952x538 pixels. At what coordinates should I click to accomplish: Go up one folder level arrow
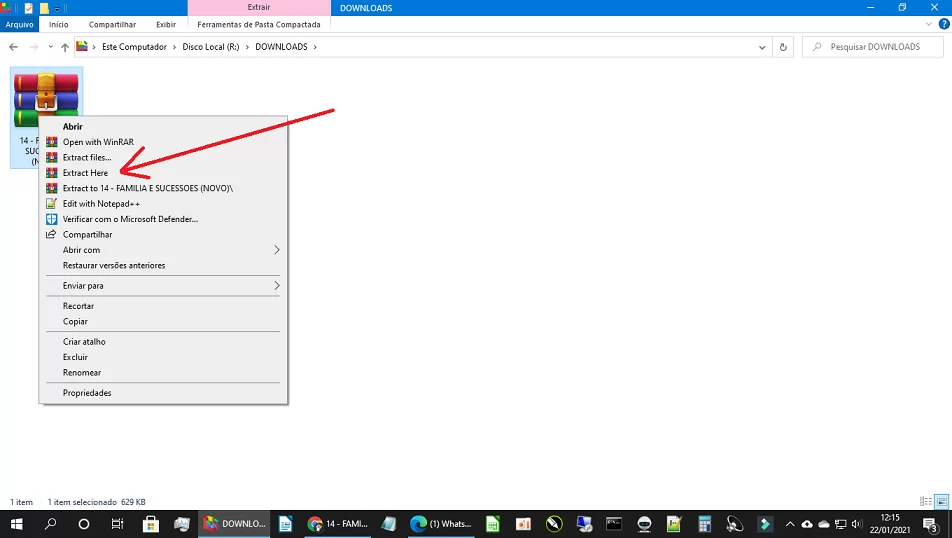click(x=65, y=47)
